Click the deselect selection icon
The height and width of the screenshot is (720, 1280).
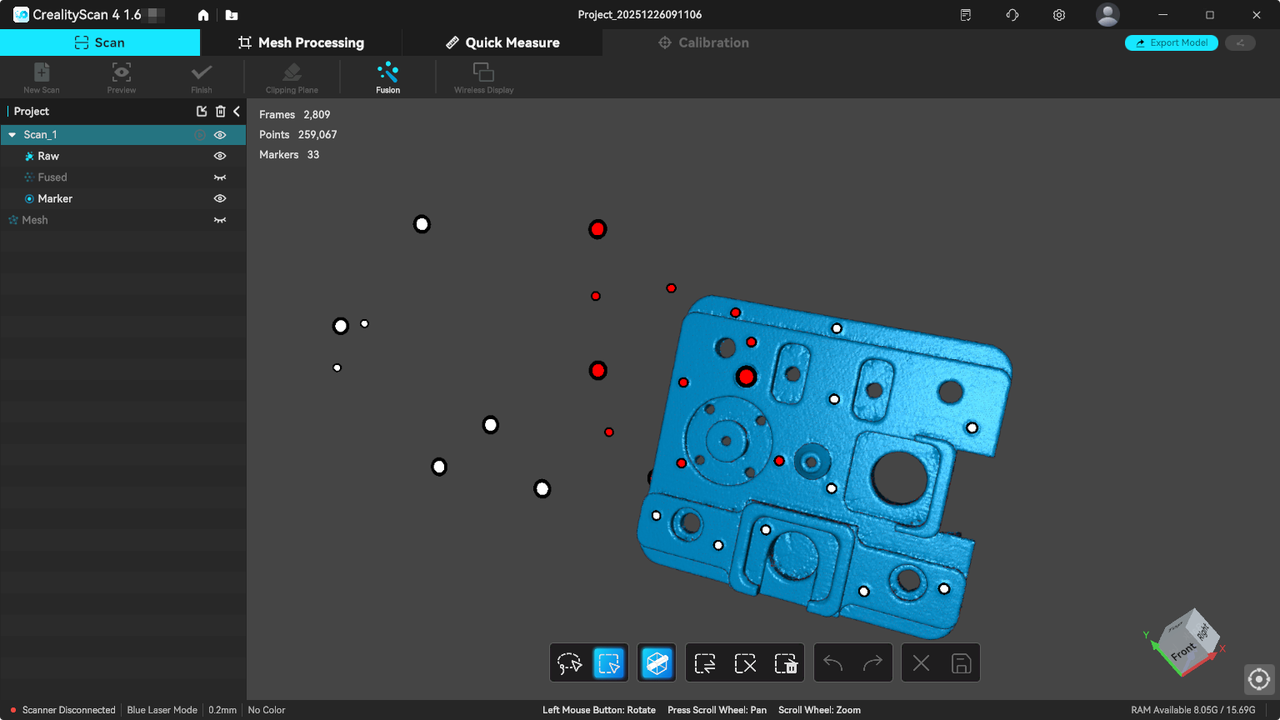coord(745,663)
